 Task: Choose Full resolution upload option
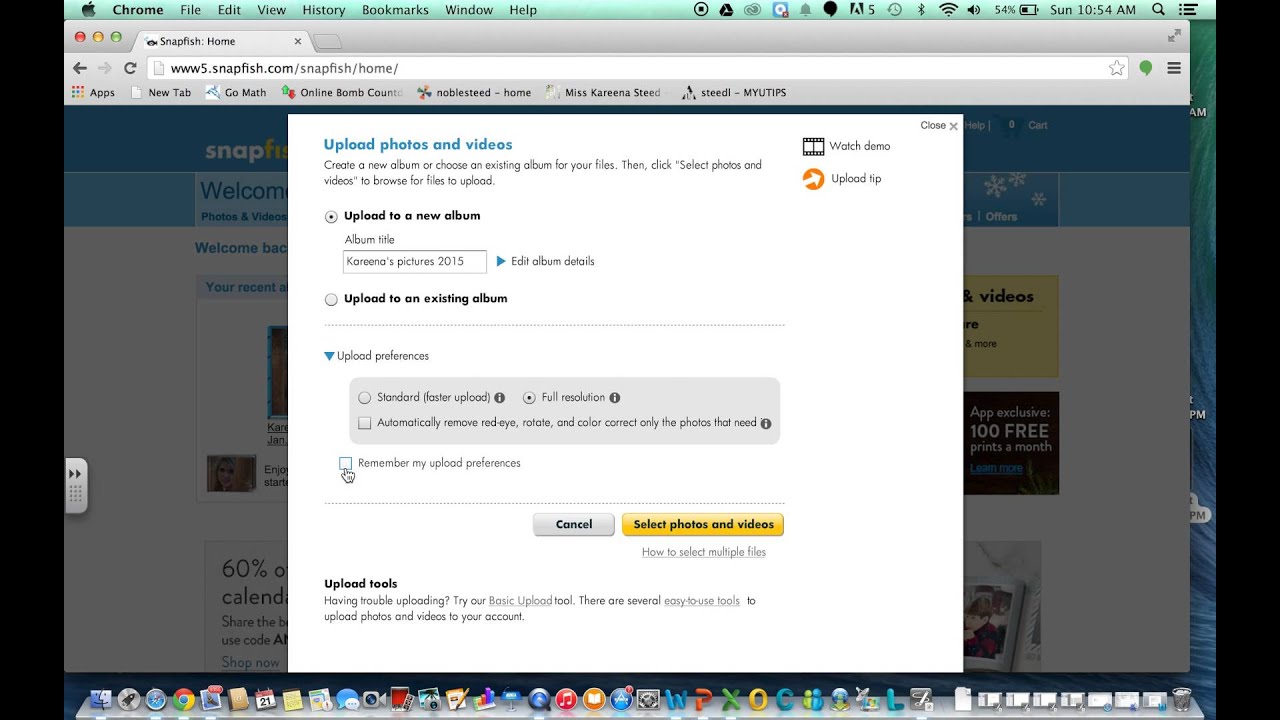pyautogui.click(x=529, y=398)
